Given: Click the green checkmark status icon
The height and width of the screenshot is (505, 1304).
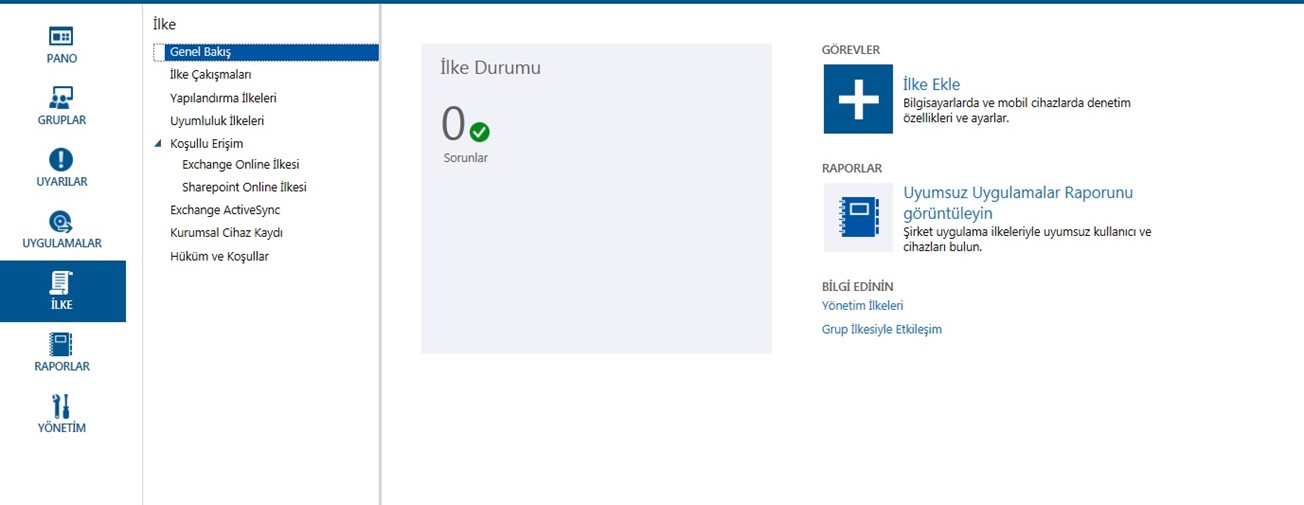Looking at the screenshot, I should (480, 132).
